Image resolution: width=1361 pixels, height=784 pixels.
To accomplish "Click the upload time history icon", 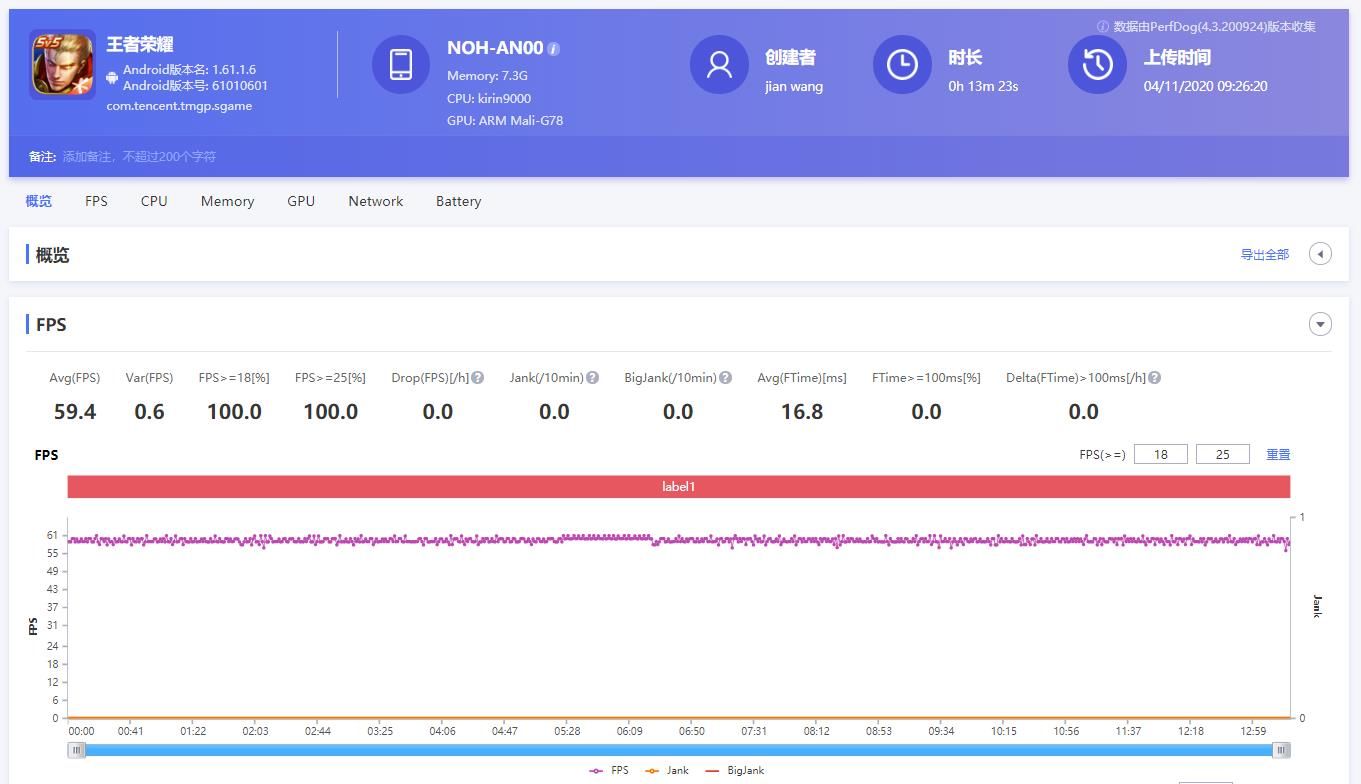I will click(1097, 64).
